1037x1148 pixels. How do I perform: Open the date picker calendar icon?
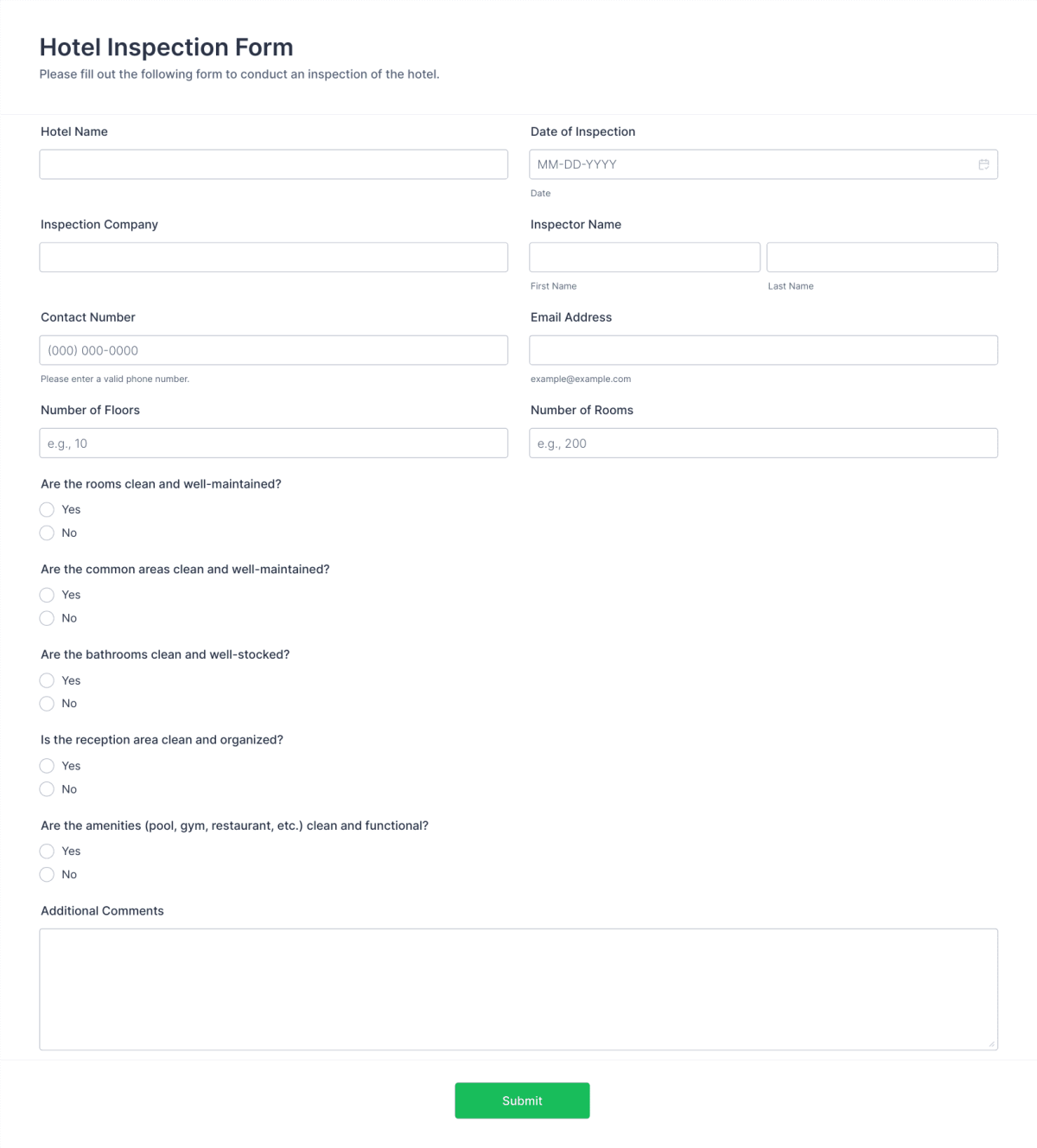[983, 164]
